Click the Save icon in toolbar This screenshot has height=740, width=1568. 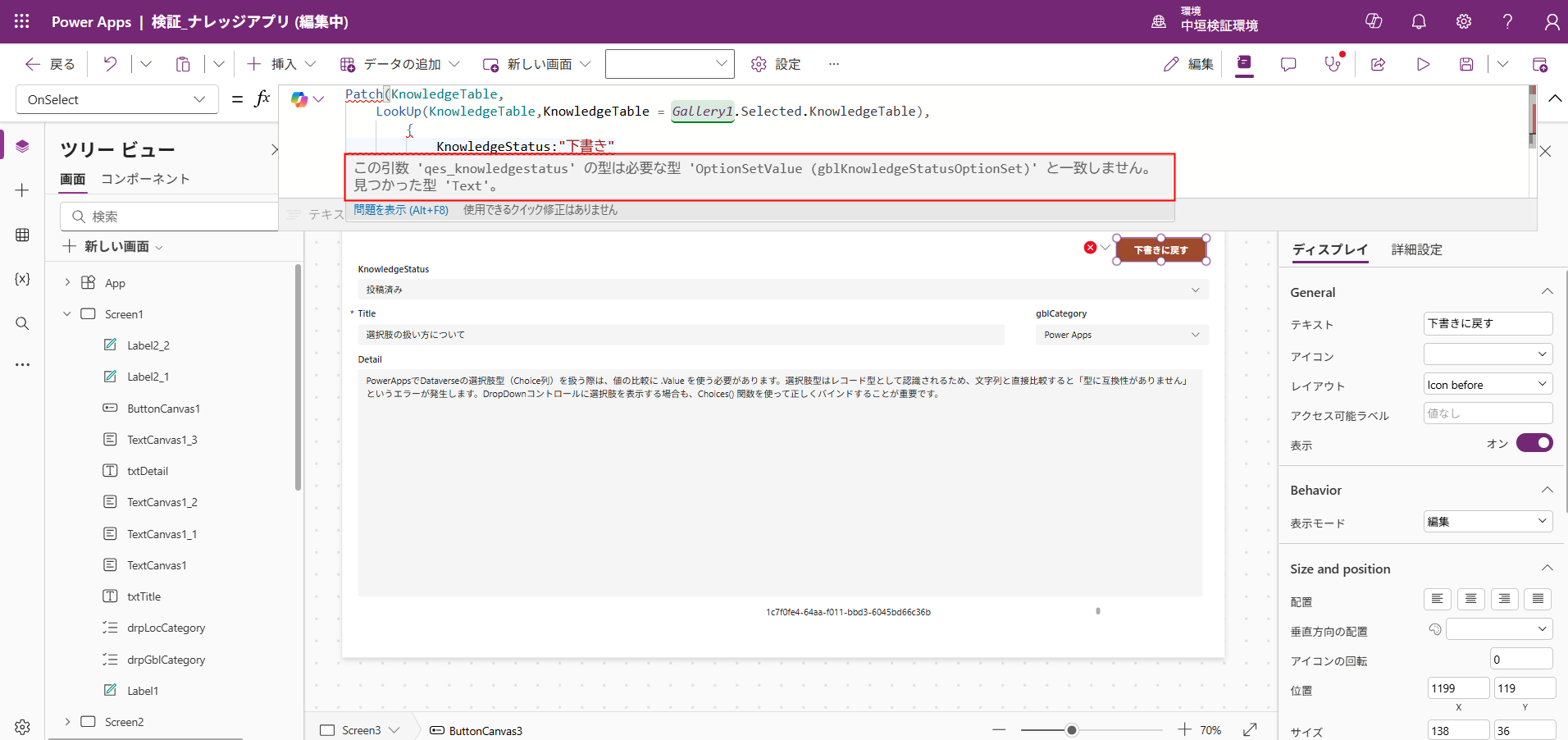coord(1466,64)
